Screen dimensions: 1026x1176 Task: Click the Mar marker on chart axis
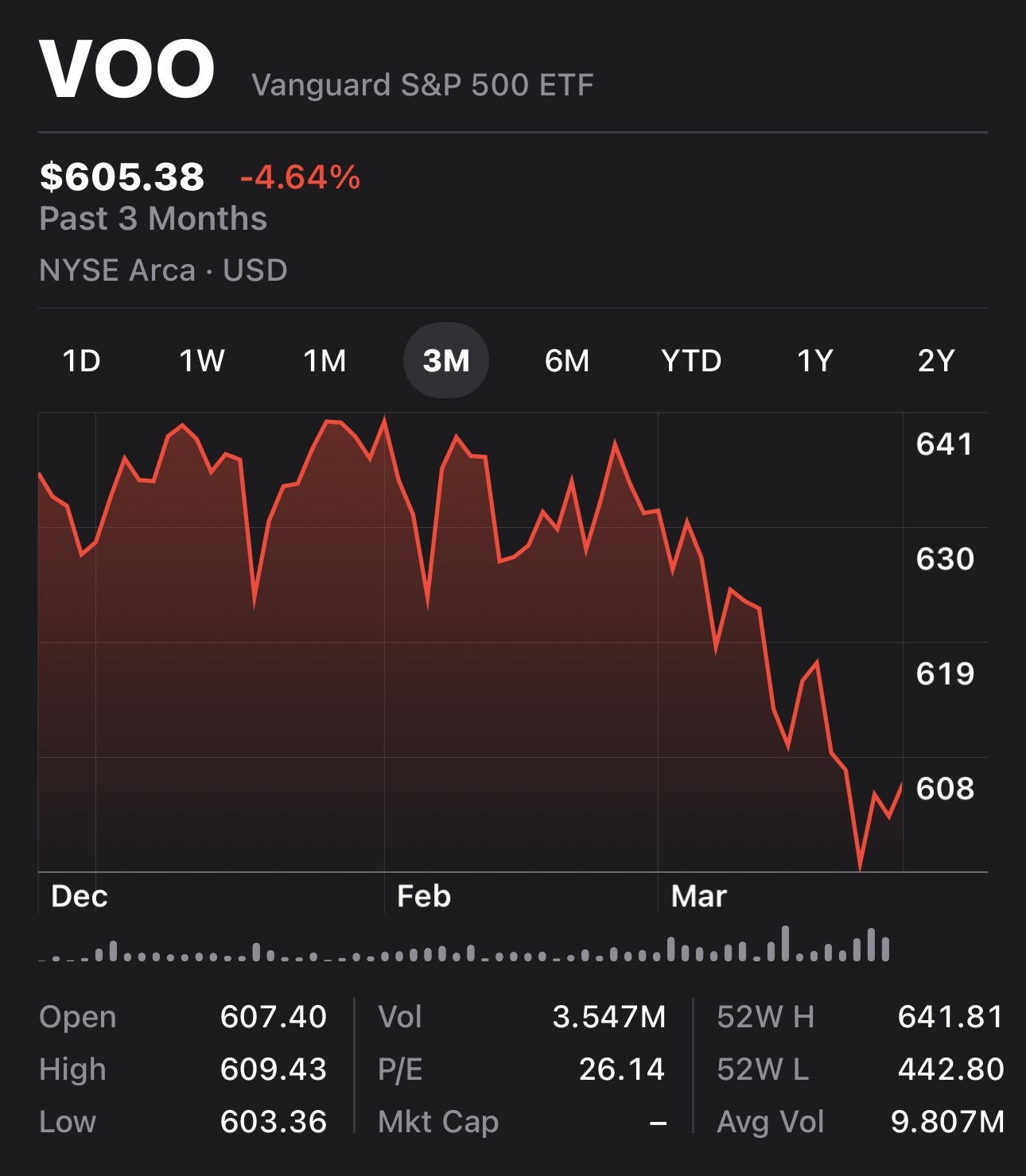[x=698, y=896]
